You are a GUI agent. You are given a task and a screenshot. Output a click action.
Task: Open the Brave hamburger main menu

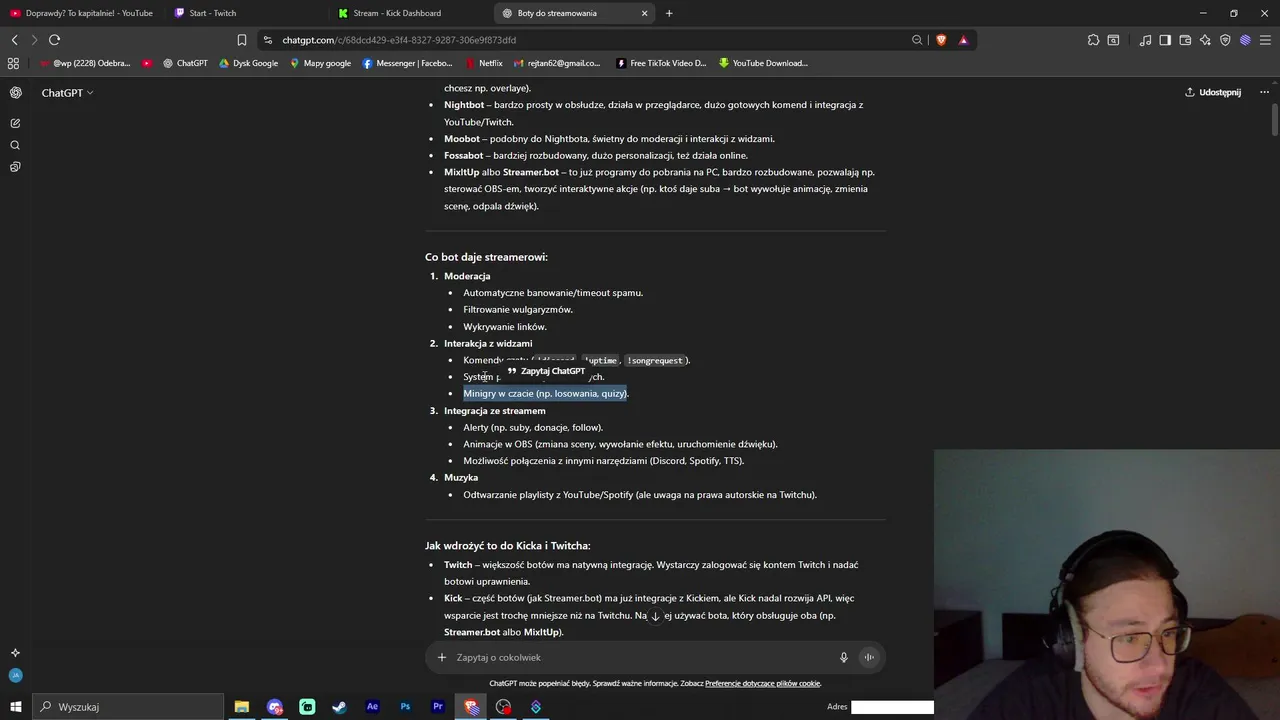pos(1265,40)
